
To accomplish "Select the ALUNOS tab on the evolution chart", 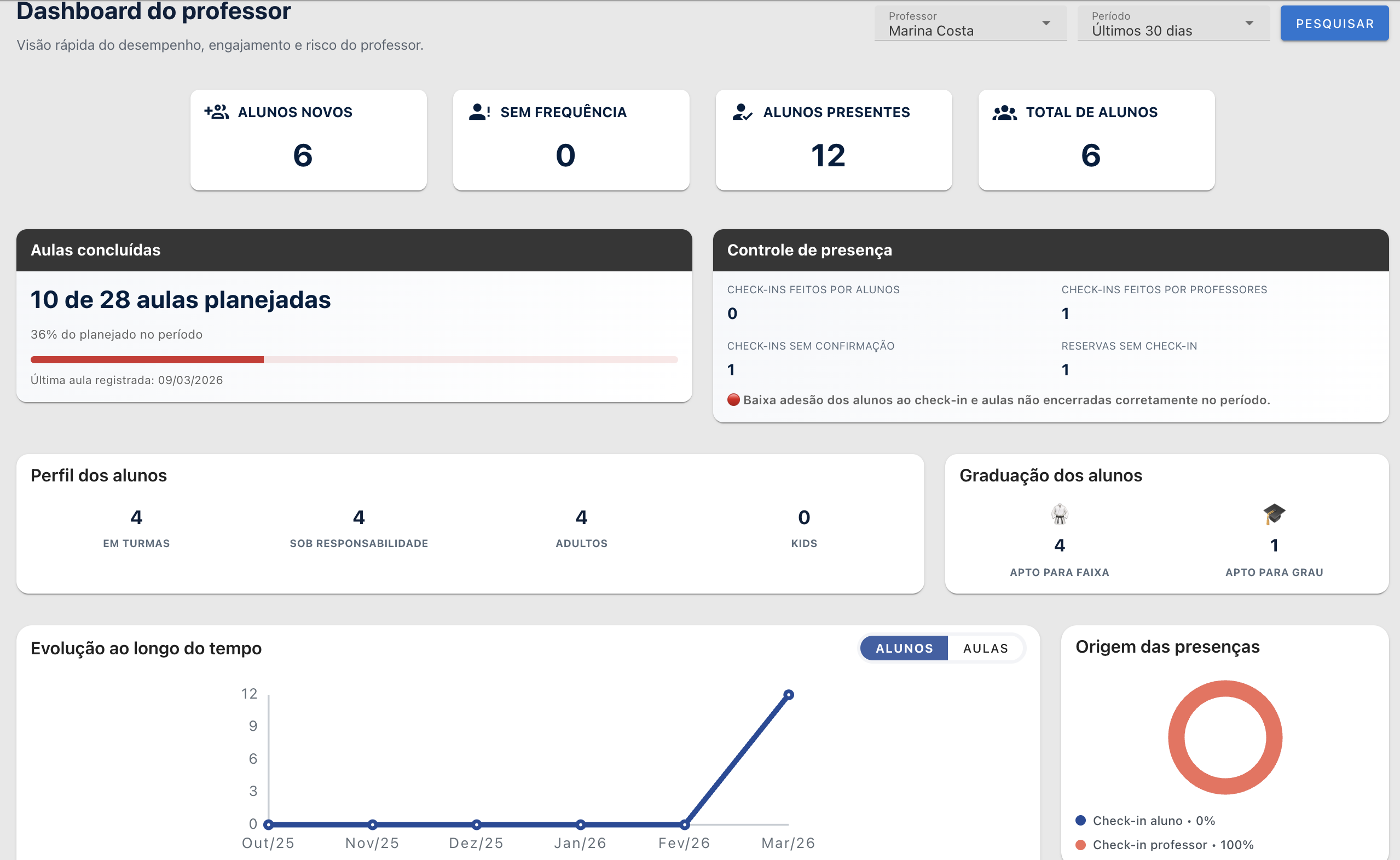I will (904, 648).
